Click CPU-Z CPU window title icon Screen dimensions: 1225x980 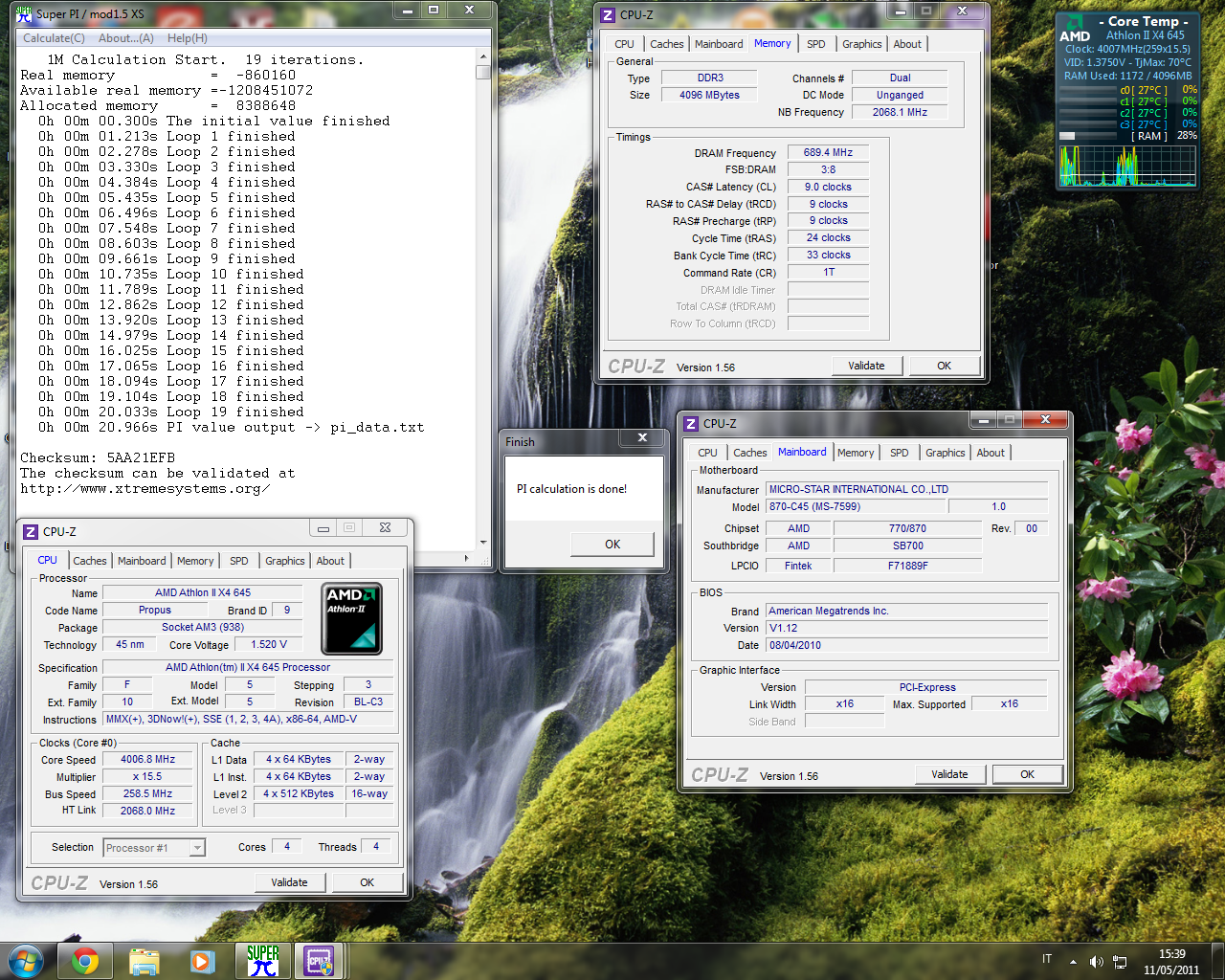click(31, 531)
